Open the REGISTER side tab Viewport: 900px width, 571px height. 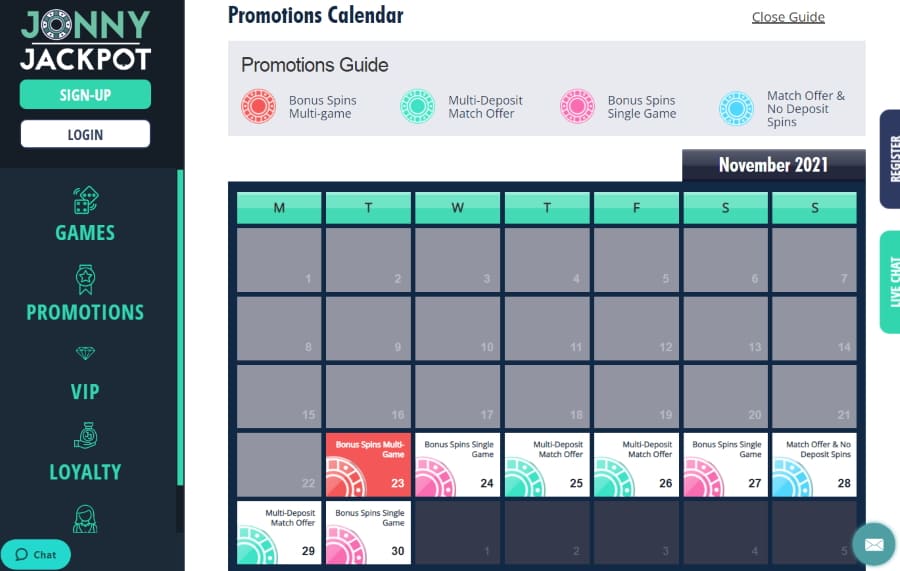890,159
